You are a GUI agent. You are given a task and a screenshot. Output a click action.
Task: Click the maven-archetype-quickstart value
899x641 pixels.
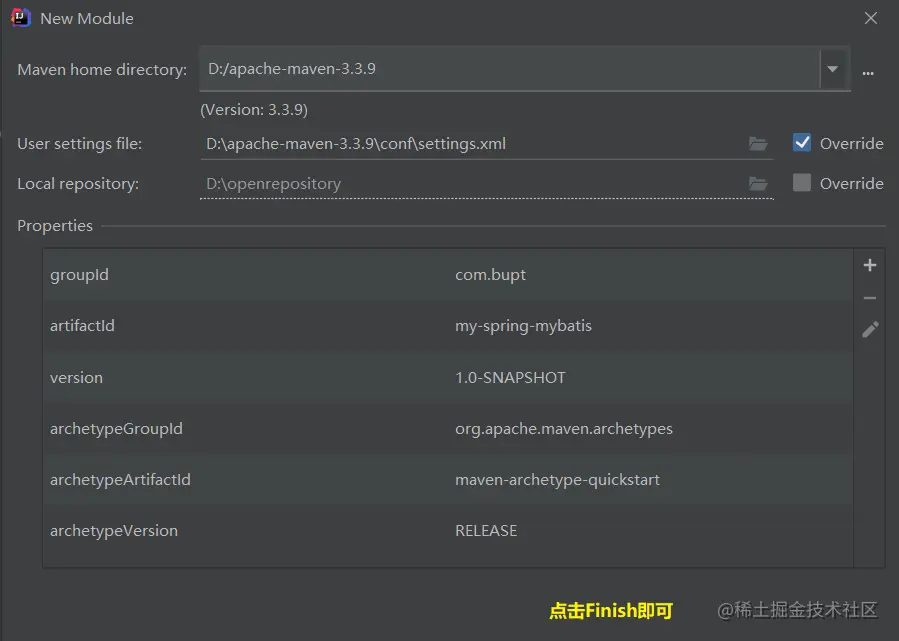(x=557, y=479)
